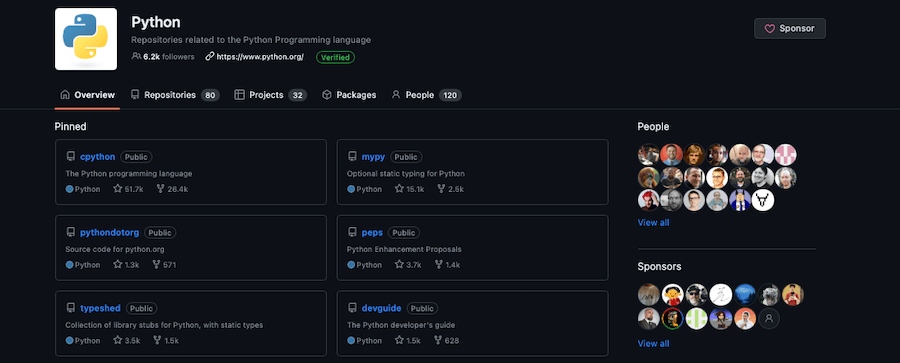Click the Python language dot on peps card

tap(351, 265)
